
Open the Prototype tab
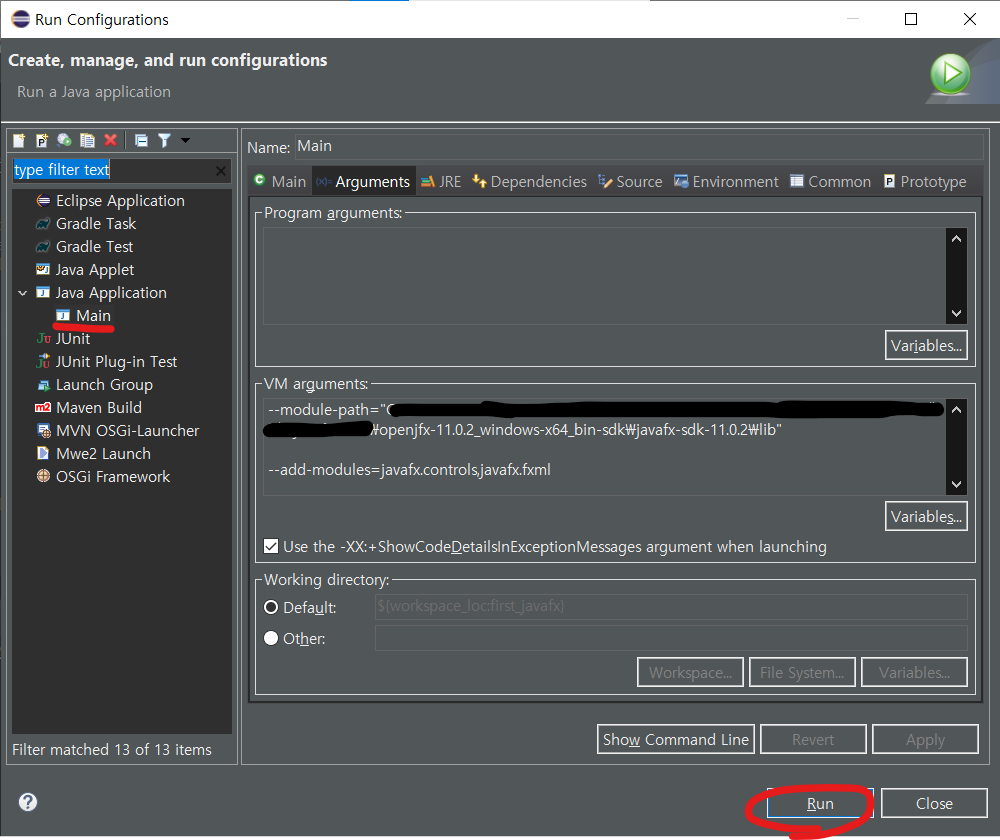925,182
